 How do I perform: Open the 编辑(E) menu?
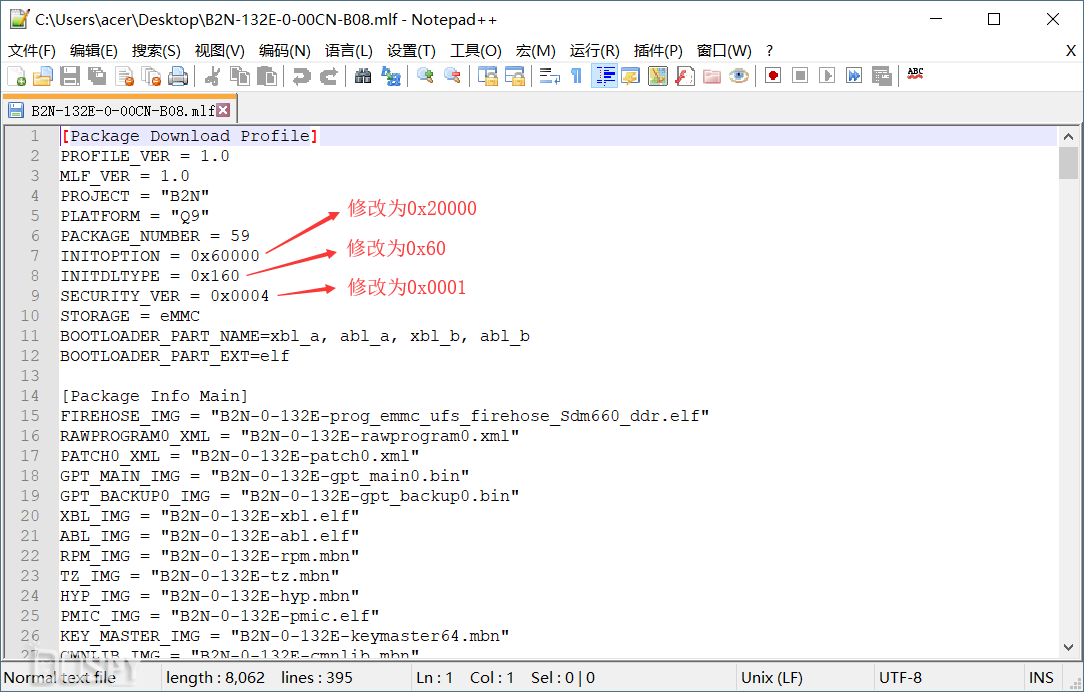pyautogui.click(x=94, y=51)
